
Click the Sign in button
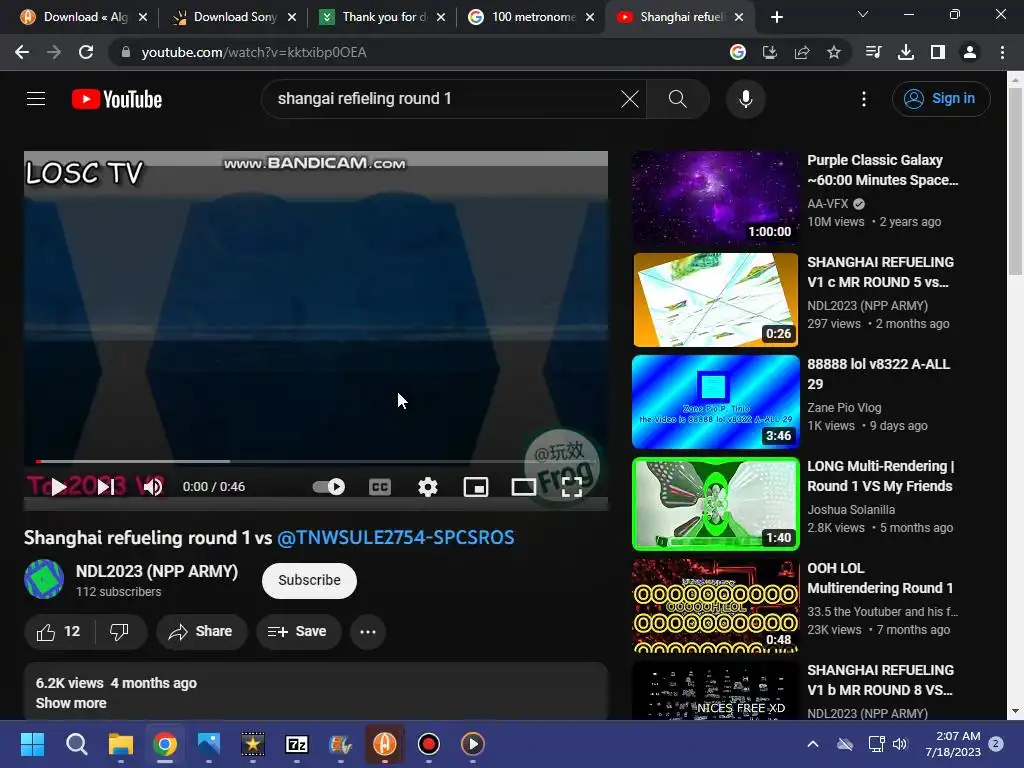coord(941,99)
